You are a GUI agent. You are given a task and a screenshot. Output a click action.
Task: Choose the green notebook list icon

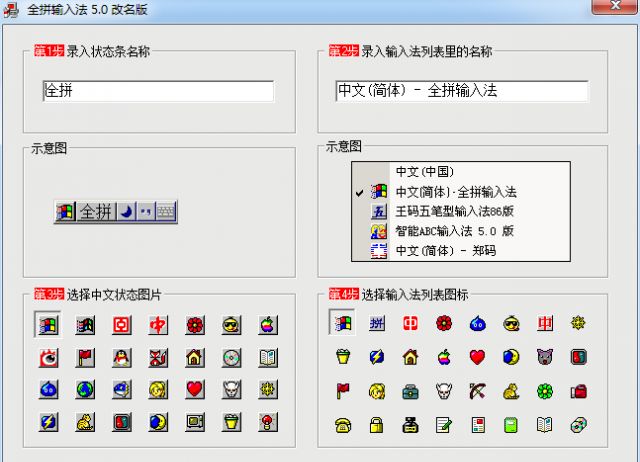(x=511, y=425)
